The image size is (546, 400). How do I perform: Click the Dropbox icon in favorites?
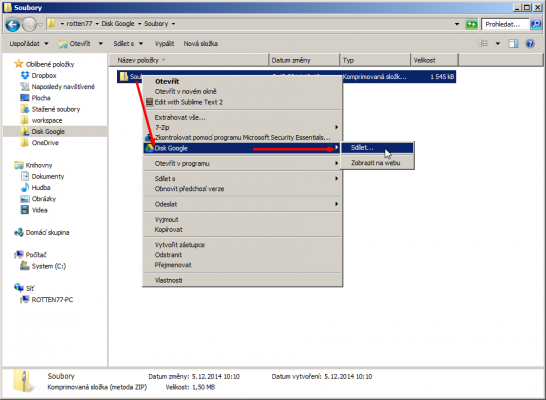(x=25, y=75)
